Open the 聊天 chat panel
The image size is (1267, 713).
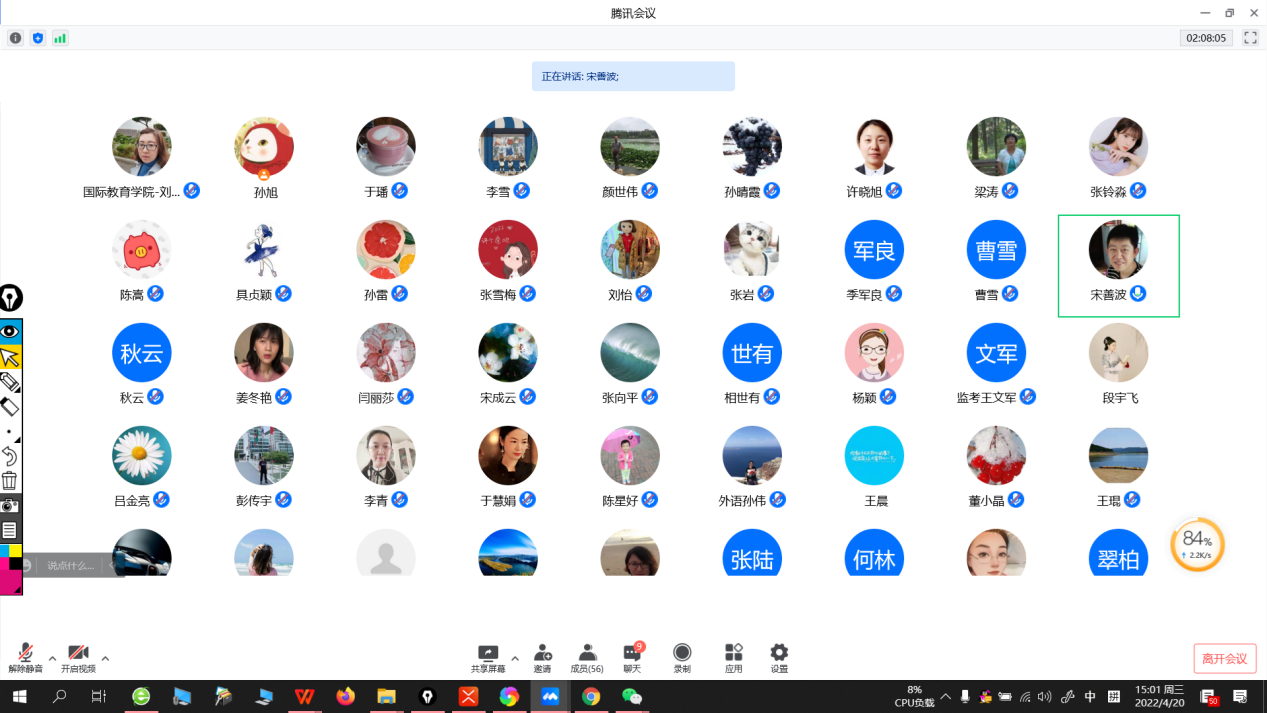632,657
